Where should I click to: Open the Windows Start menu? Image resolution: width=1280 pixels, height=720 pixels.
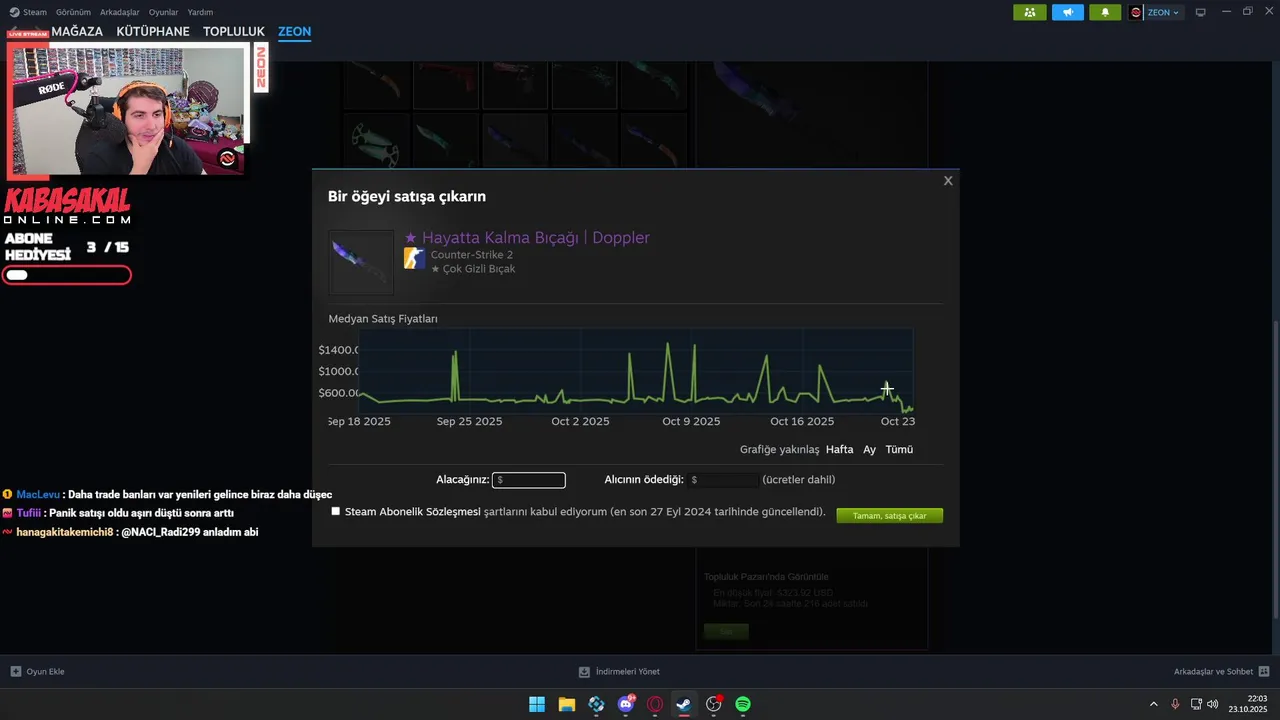[537, 704]
